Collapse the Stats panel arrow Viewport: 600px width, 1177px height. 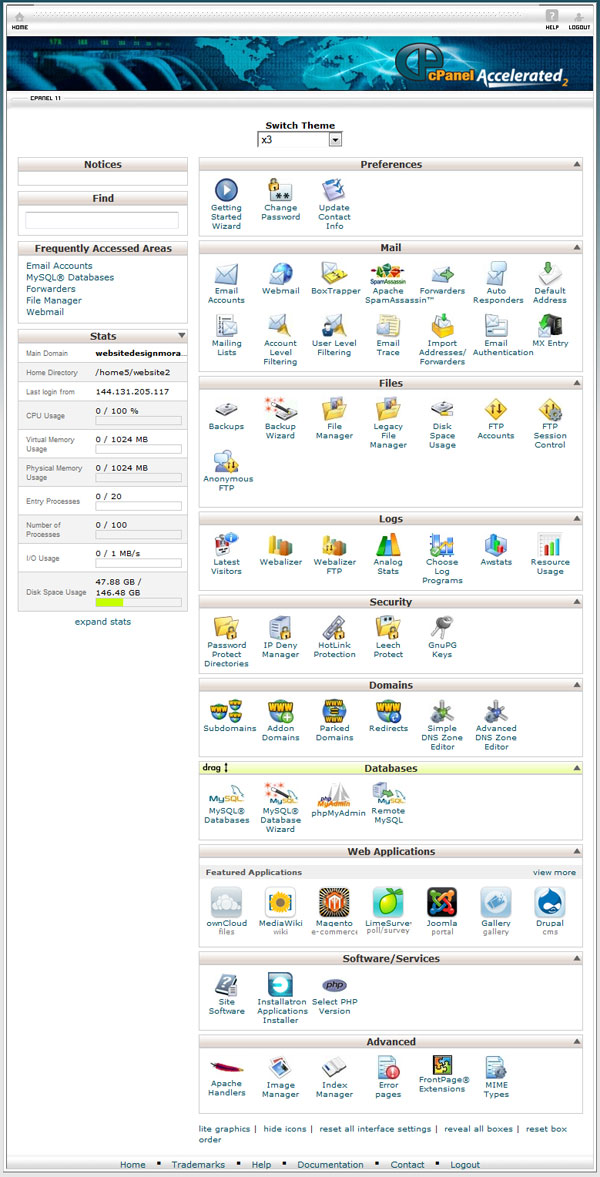[x=181, y=336]
